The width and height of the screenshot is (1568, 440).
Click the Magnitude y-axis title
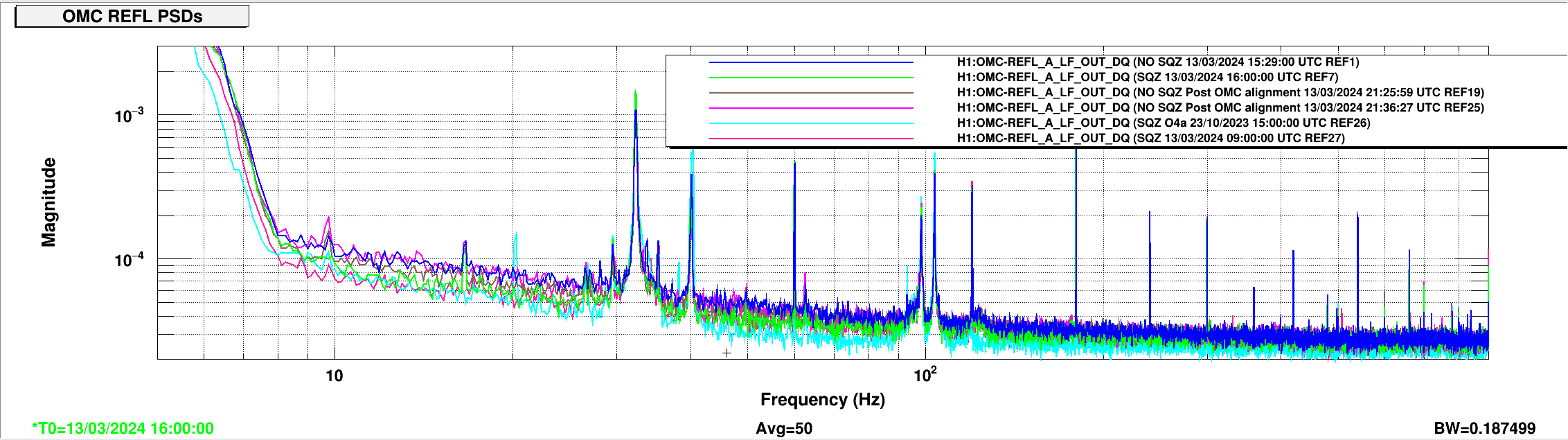tap(48, 202)
